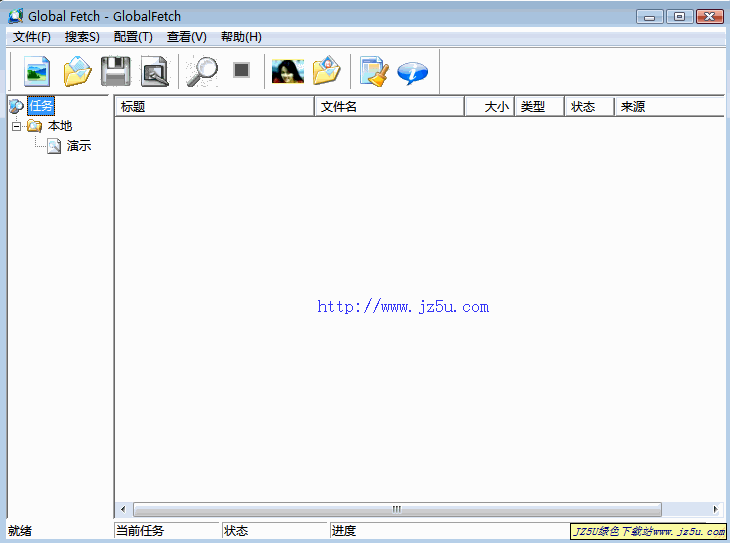Open the 帮助(H) menu
This screenshot has width=730, height=543.
click(x=241, y=37)
